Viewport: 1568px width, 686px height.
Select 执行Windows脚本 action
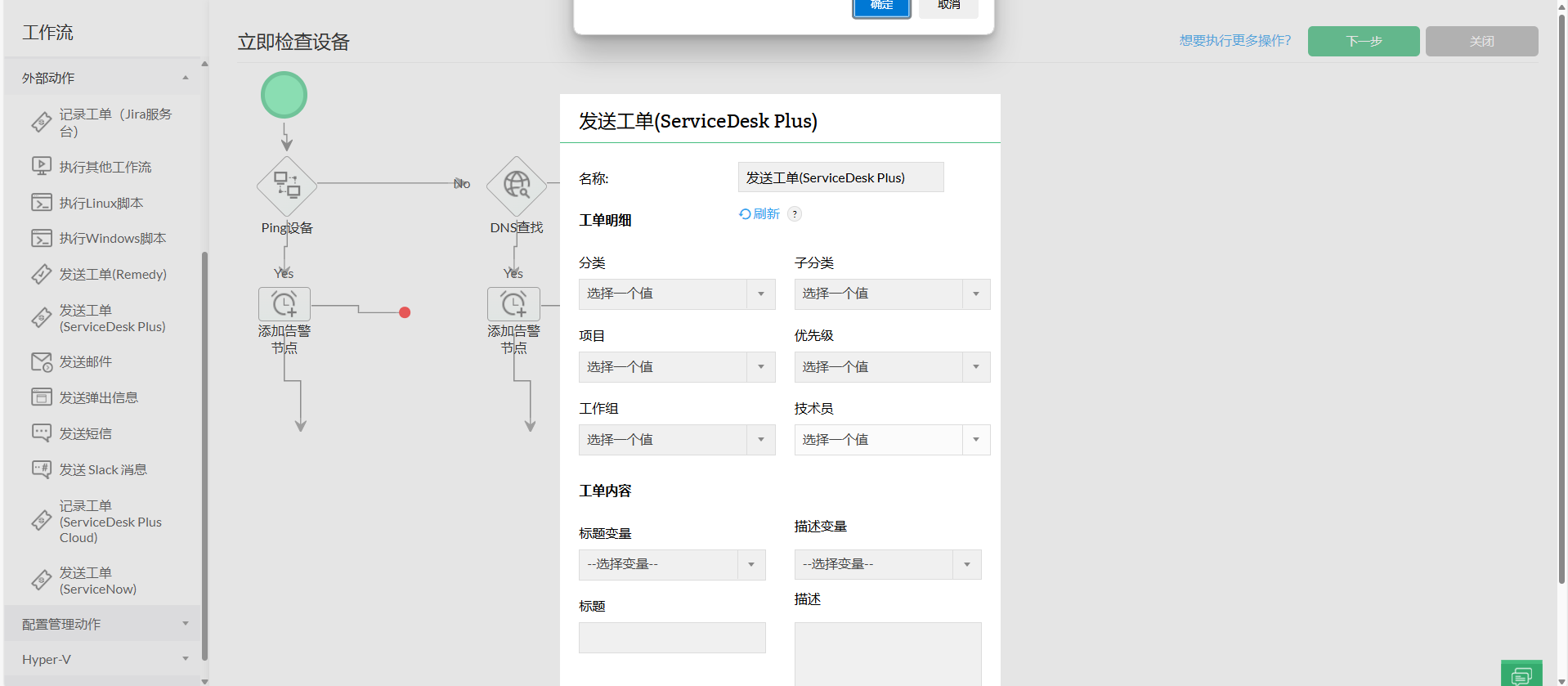tap(113, 238)
